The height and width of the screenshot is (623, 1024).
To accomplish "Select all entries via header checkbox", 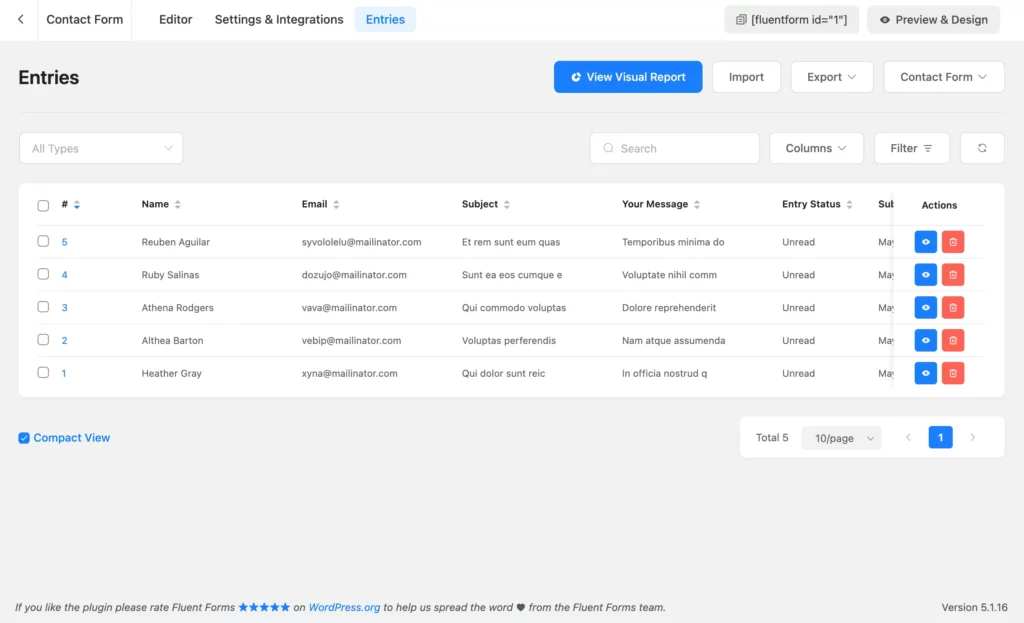I will pos(43,204).
